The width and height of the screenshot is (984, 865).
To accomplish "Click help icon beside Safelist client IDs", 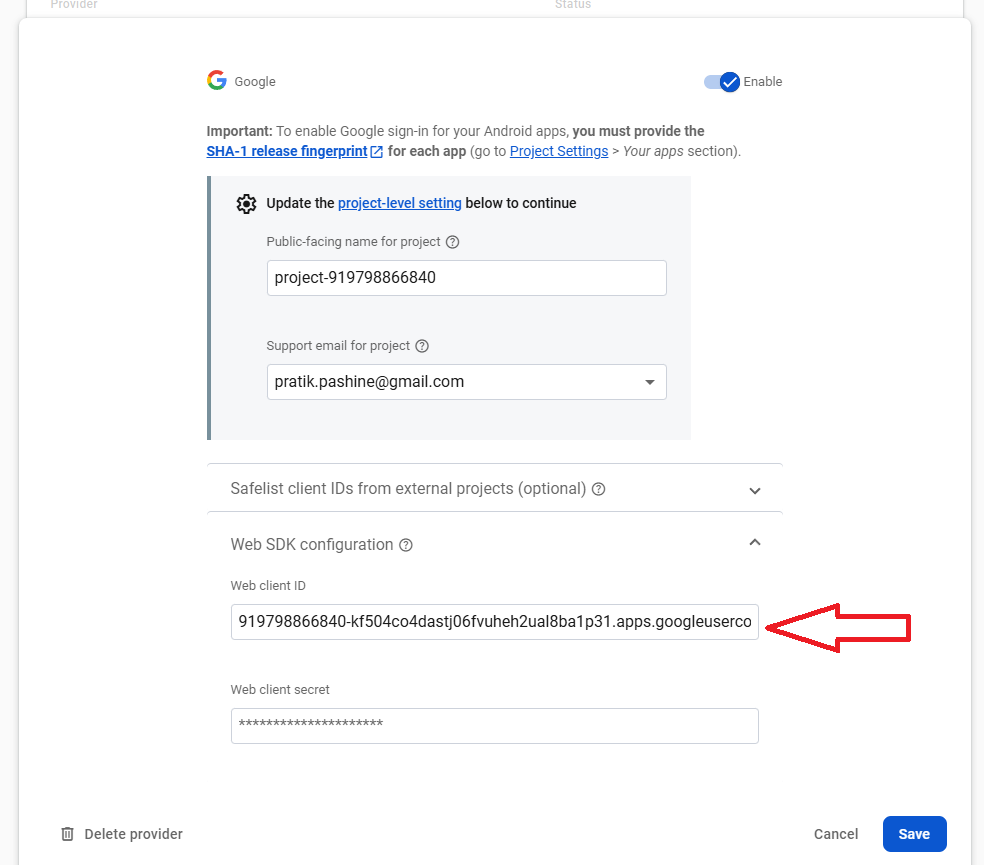I will pyautogui.click(x=599, y=489).
